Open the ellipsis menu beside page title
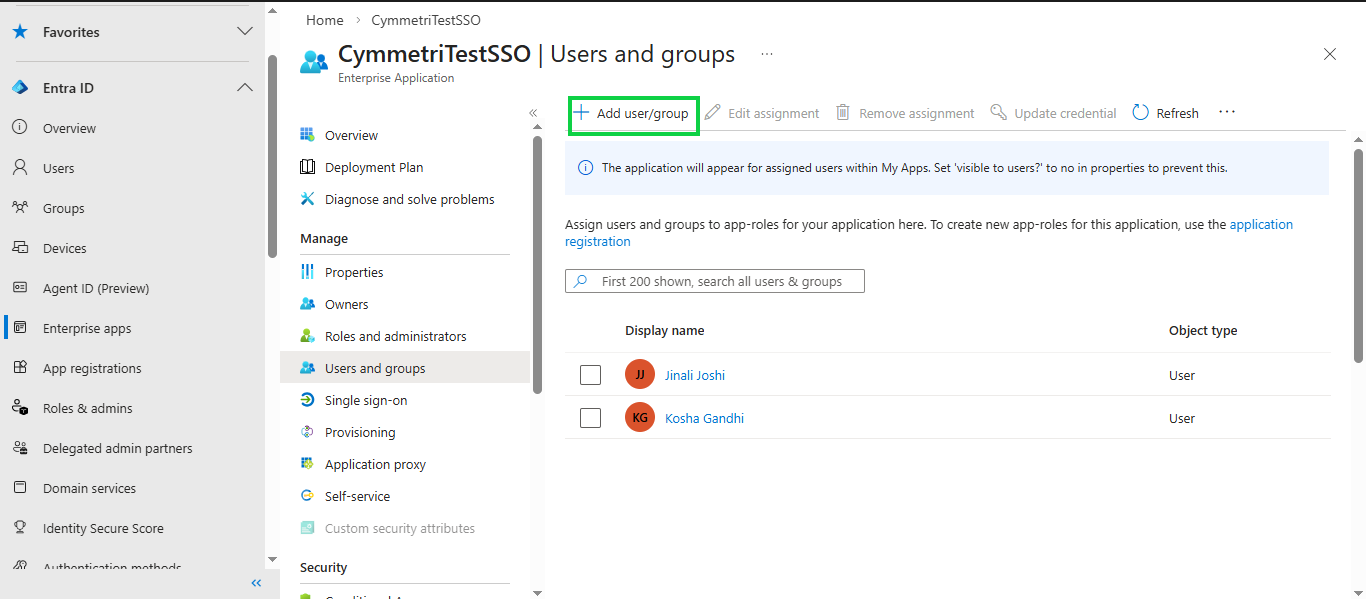 point(767,54)
